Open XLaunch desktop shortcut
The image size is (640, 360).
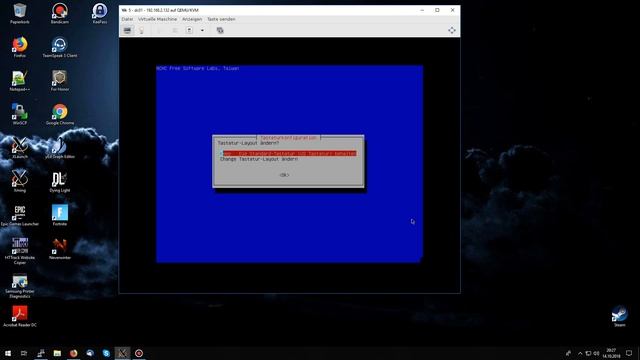point(20,148)
